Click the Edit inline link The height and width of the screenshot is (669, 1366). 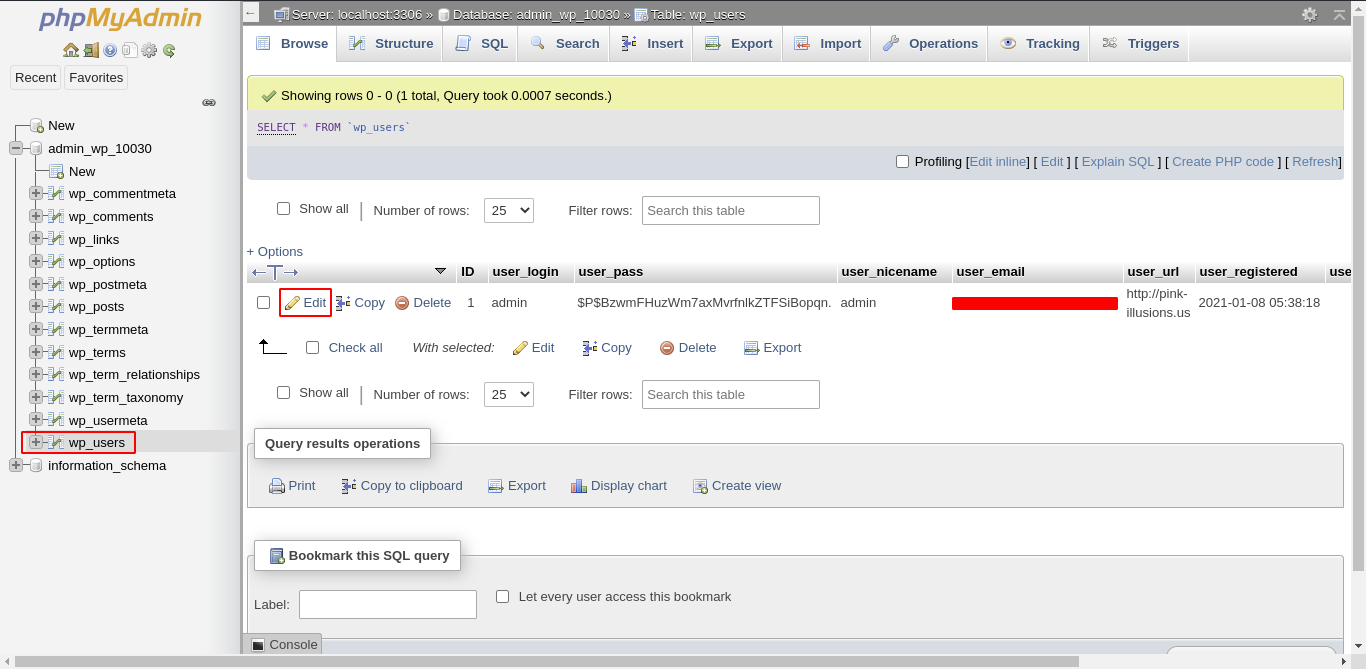pos(998,162)
